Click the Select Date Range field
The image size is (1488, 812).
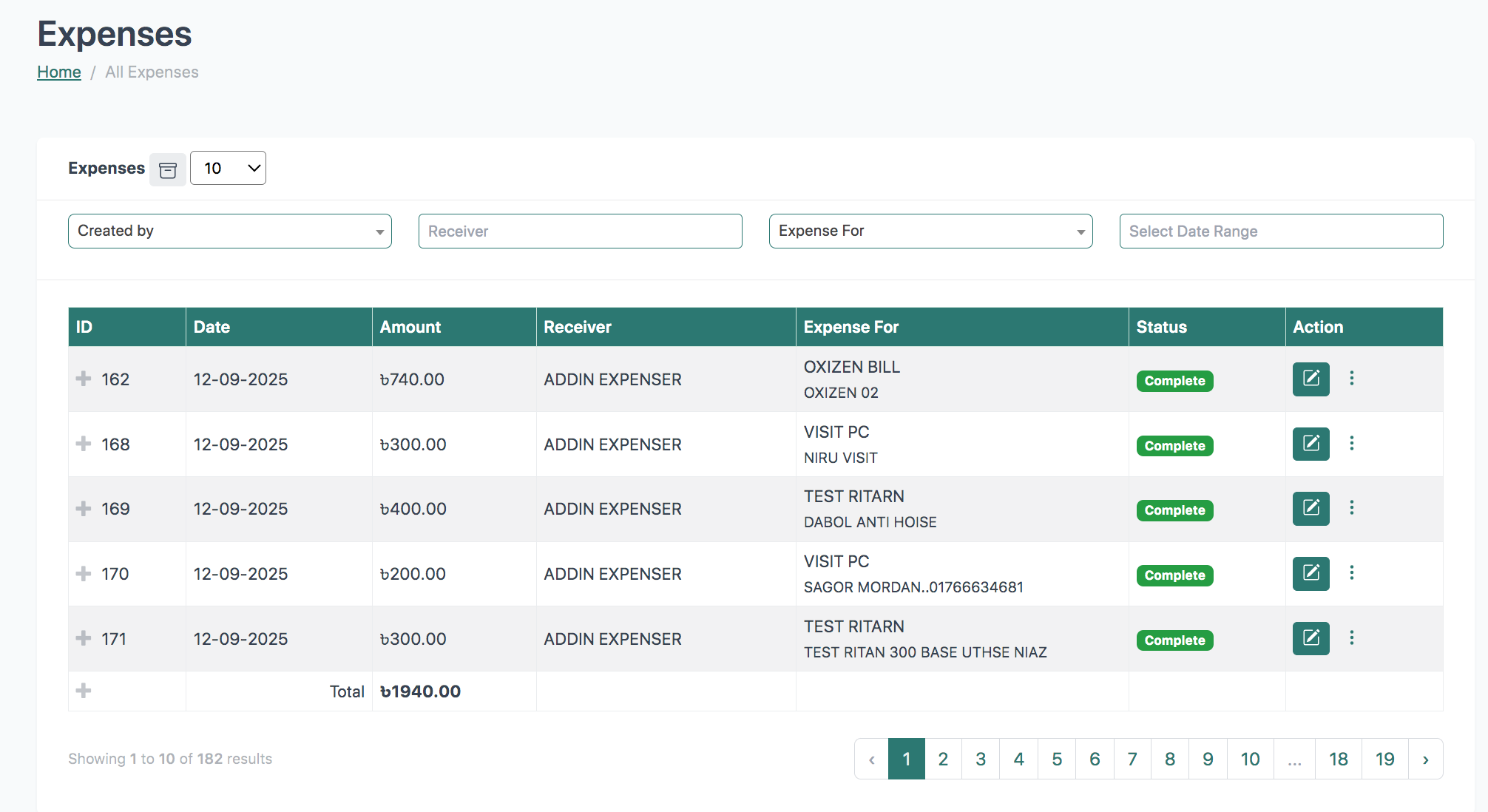1281,231
